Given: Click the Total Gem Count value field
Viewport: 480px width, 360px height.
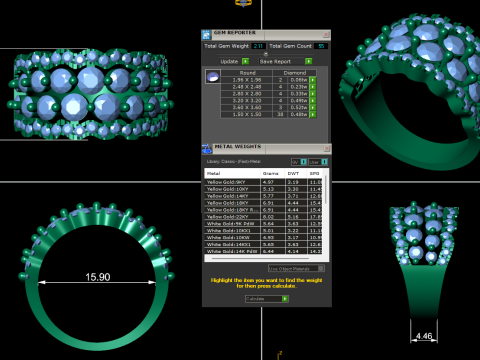Looking at the screenshot, I should click(x=321, y=46).
